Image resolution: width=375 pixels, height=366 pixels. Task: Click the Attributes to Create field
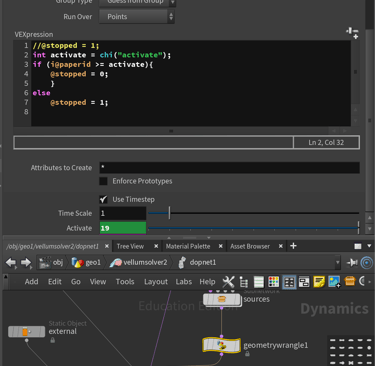click(x=229, y=168)
